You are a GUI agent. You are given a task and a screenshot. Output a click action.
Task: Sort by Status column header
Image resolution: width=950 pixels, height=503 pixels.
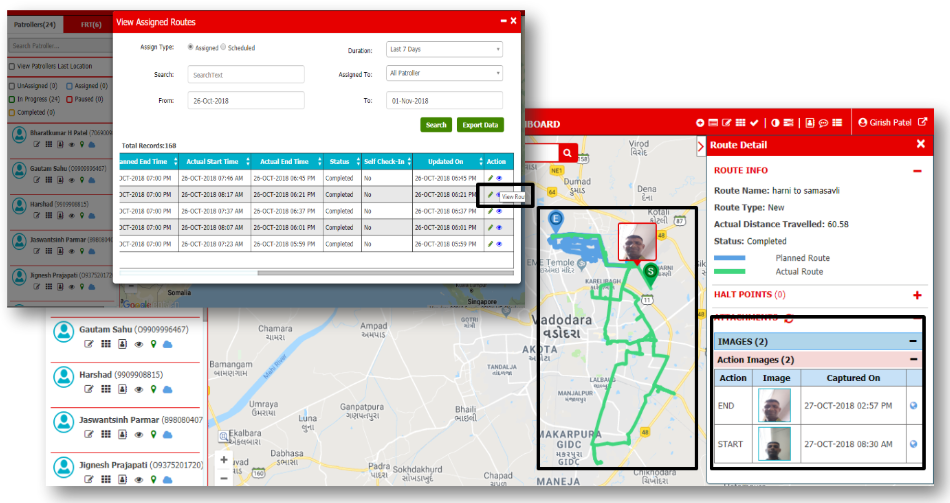342,162
